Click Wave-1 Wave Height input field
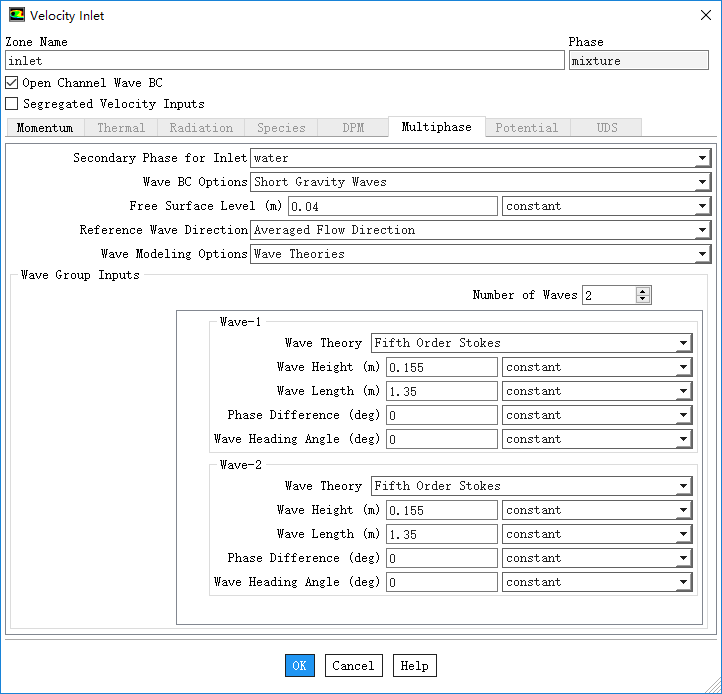 point(441,367)
